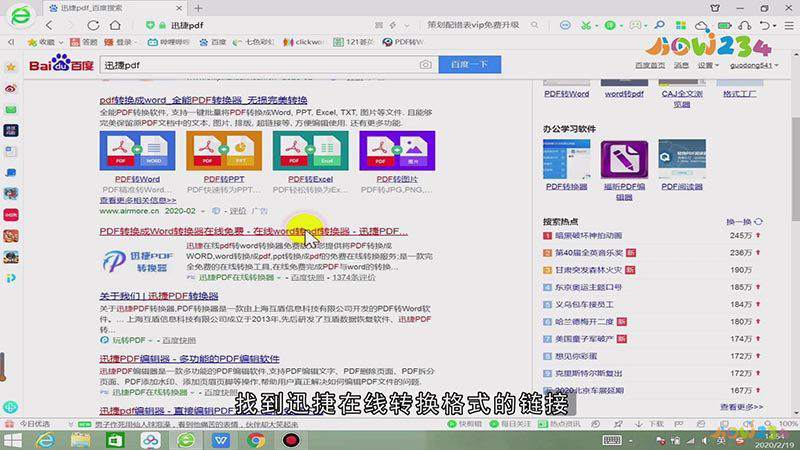Expand the 收藏 dropdown arrow

pos(61,42)
